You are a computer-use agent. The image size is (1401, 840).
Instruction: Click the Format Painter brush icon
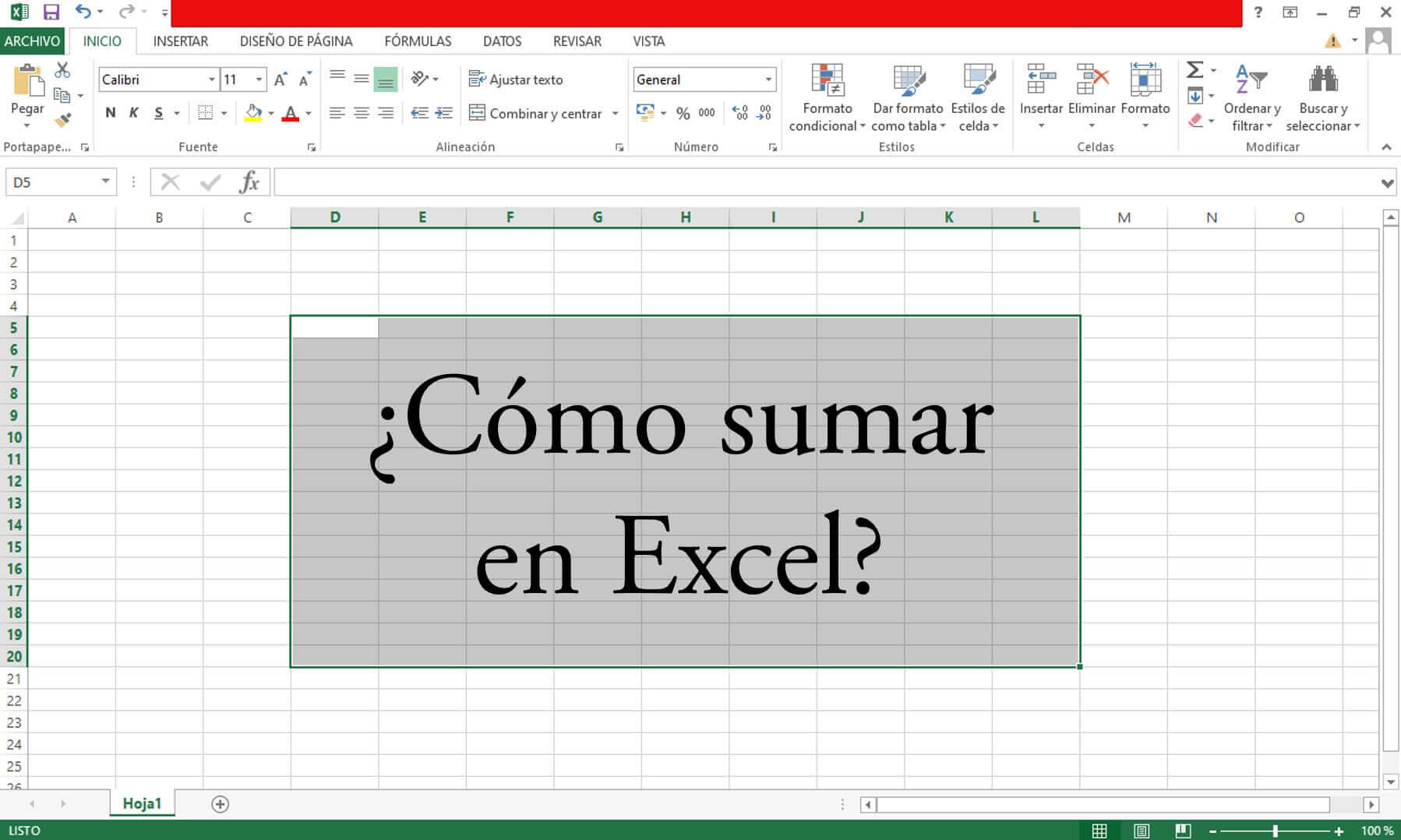pos(62,120)
